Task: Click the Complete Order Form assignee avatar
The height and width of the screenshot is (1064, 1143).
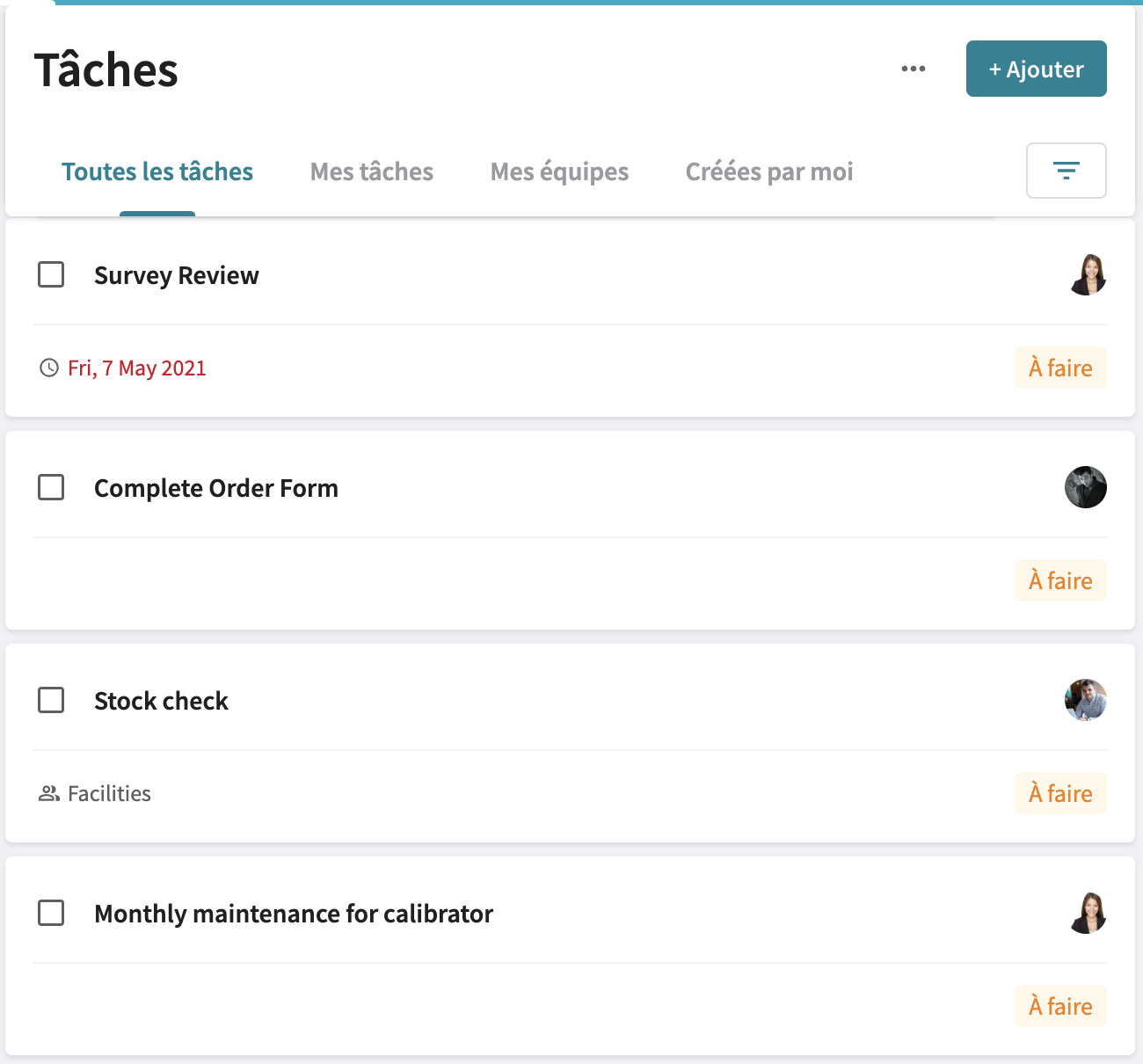Action: tap(1086, 487)
